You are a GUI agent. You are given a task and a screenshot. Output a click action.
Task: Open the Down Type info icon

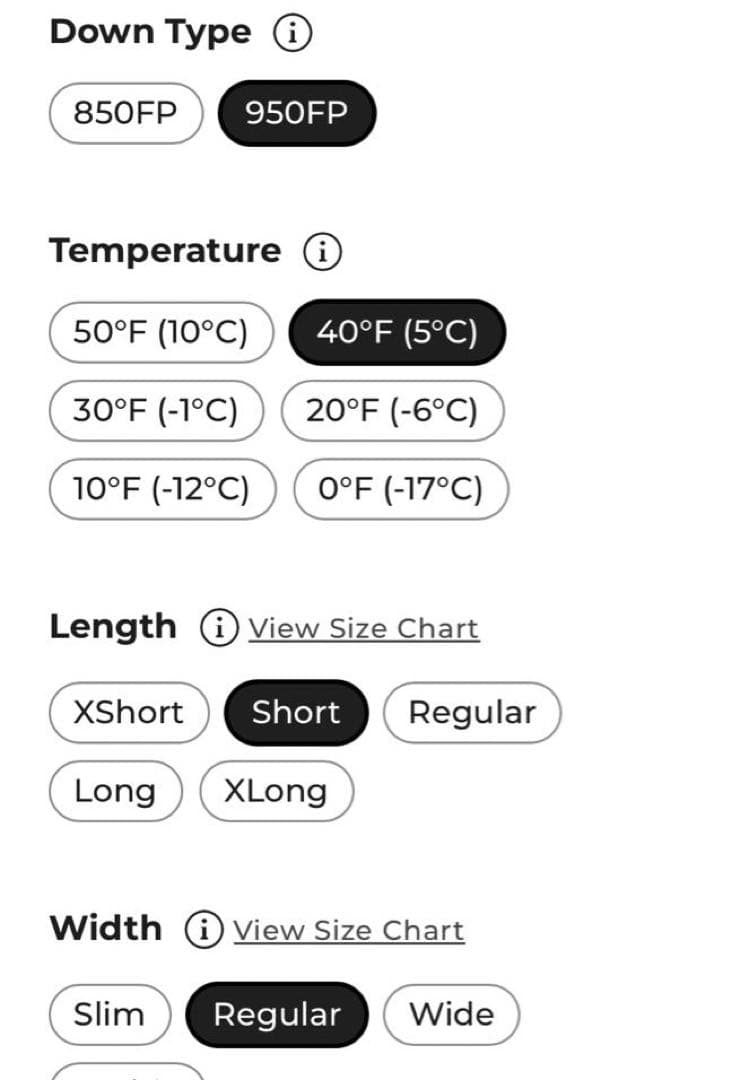[x=292, y=34]
